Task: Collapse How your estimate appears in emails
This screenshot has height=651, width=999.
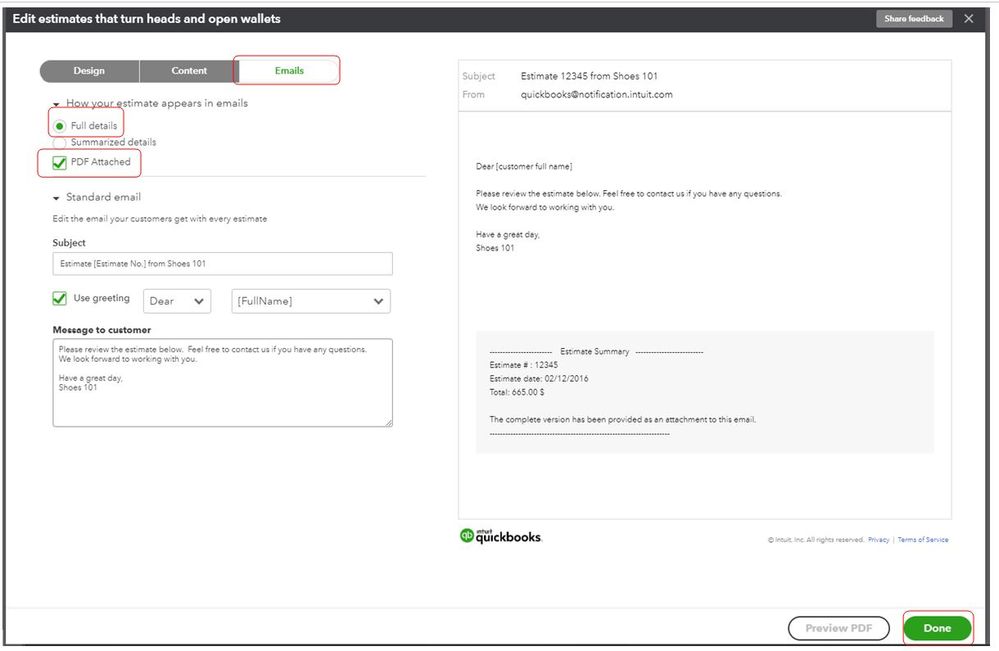Action: 56,104
